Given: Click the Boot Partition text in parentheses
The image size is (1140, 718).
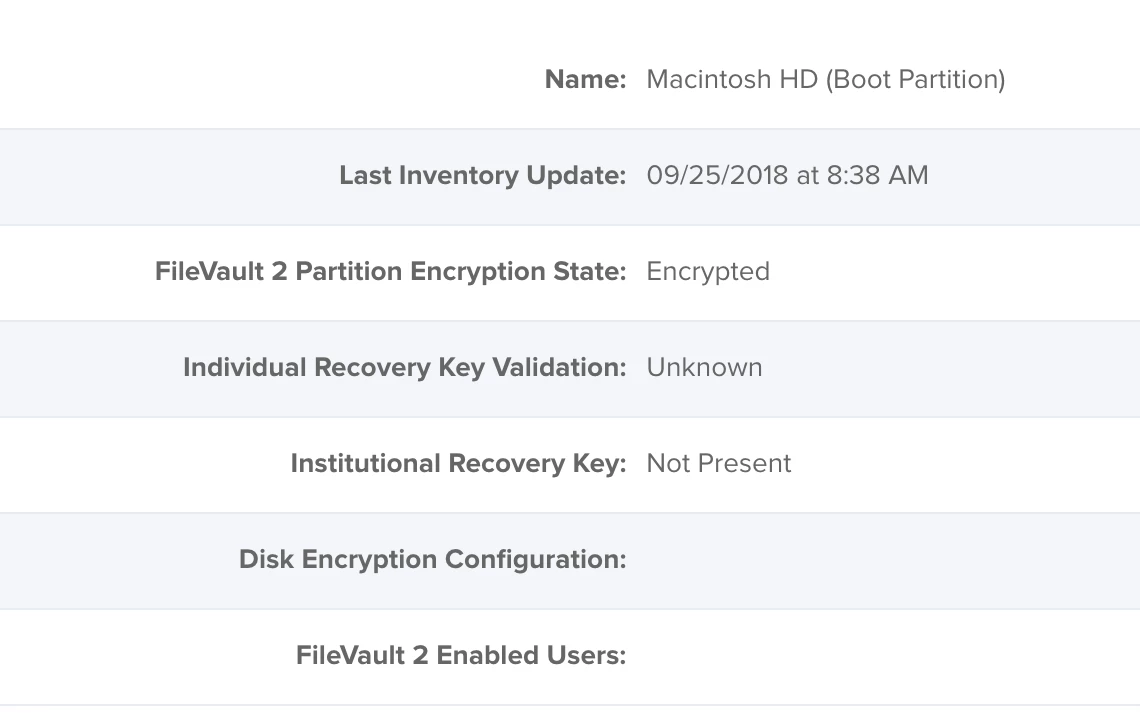Looking at the screenshot, I should point(915,79).
